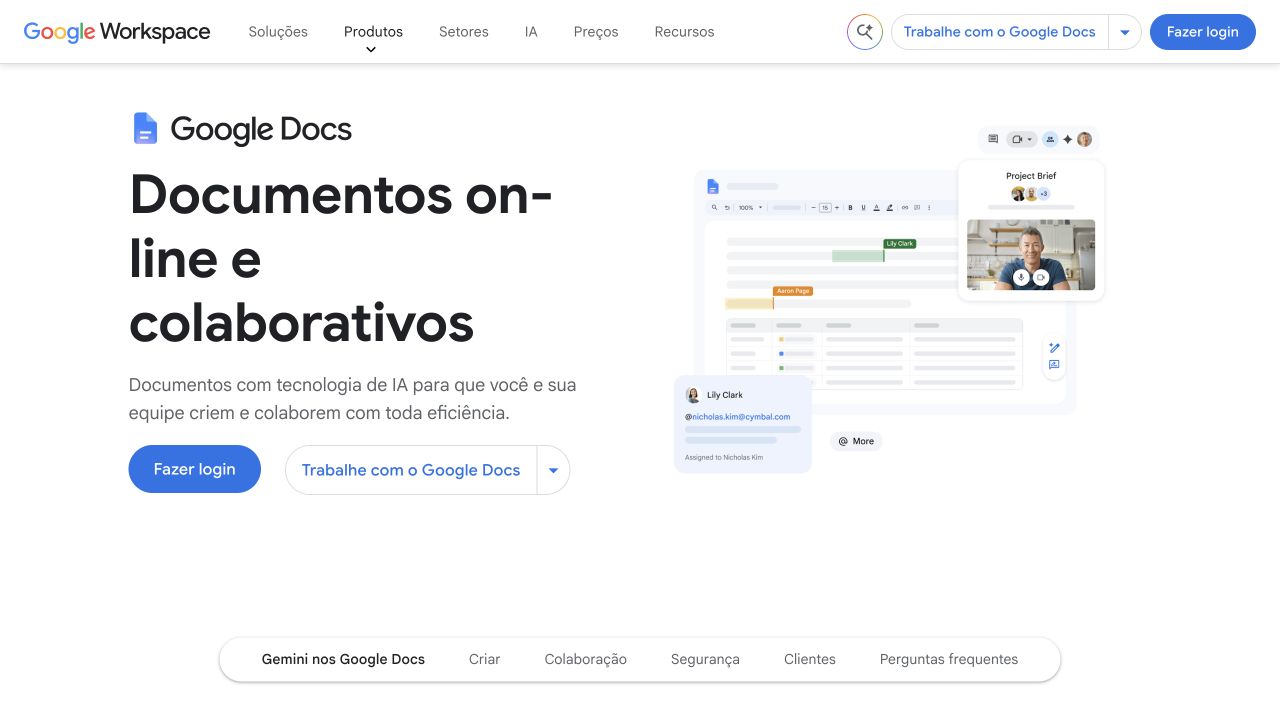The width and height of the screenshot is (1280, 720).
Task: Expand the Produtos menu chevron
Action: (371, 49)
